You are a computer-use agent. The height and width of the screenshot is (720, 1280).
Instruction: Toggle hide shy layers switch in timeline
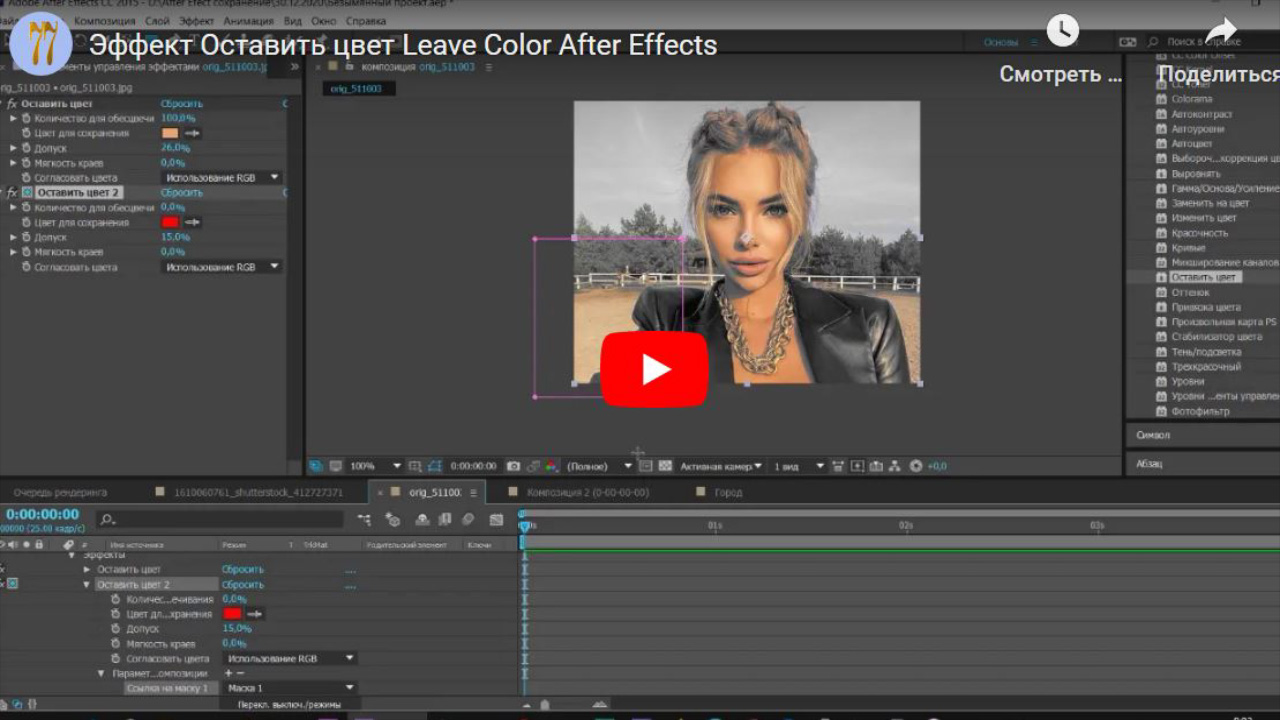422,519
